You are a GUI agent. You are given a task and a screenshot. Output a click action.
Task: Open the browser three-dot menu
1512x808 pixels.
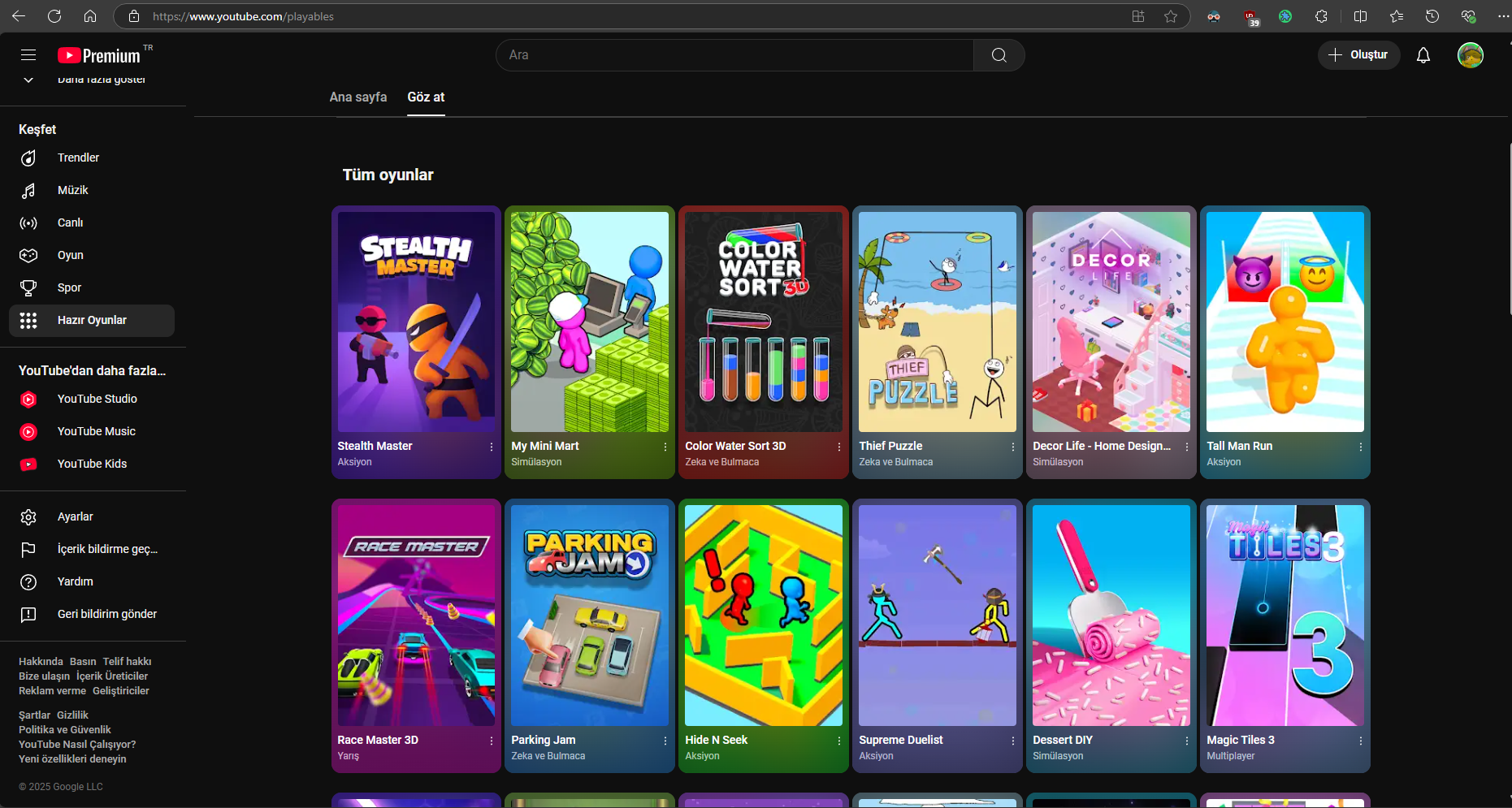[x=1503, y=16]
